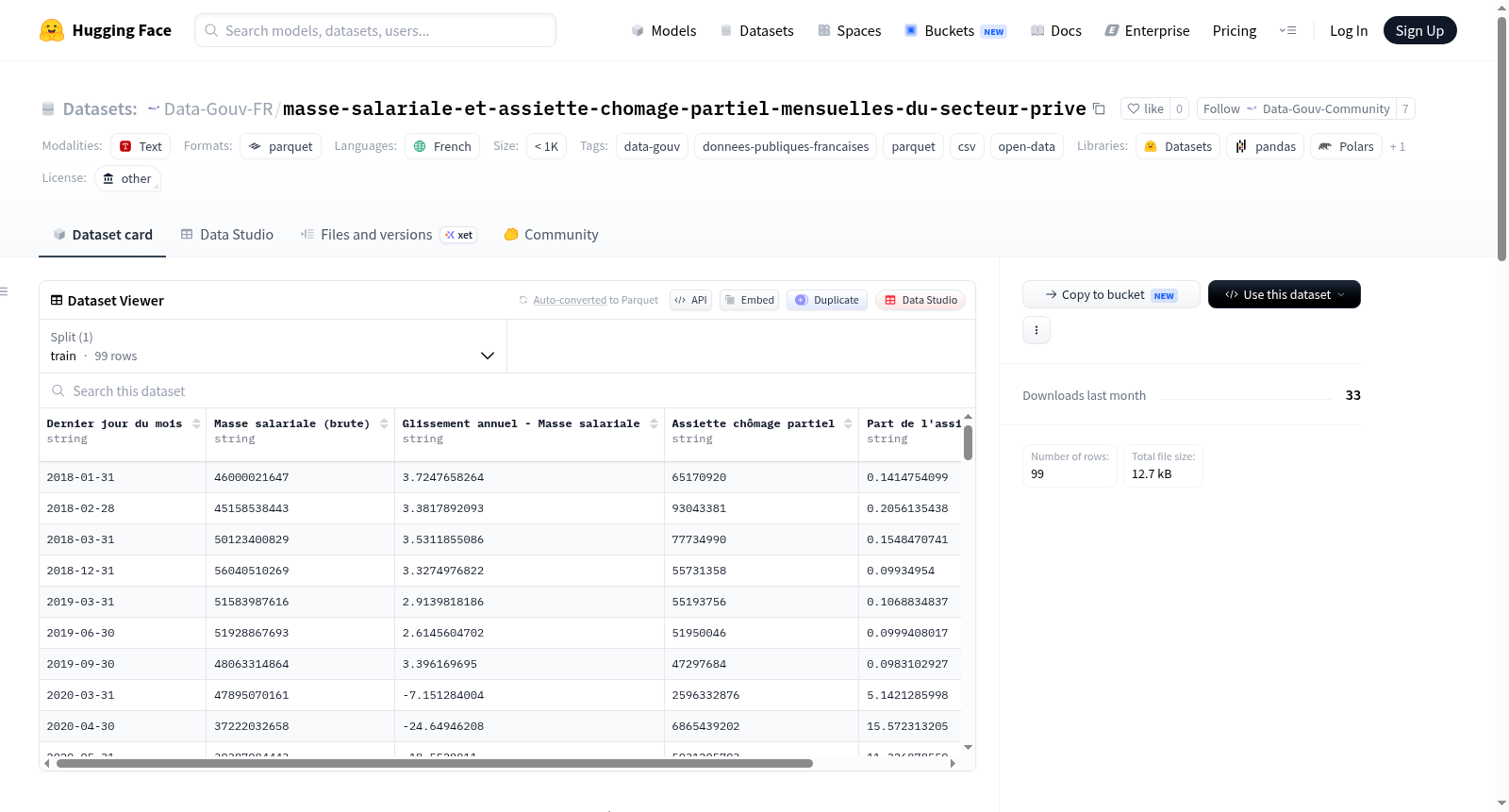
Task: Click the < 1K size tag
Action: (546, 146)
